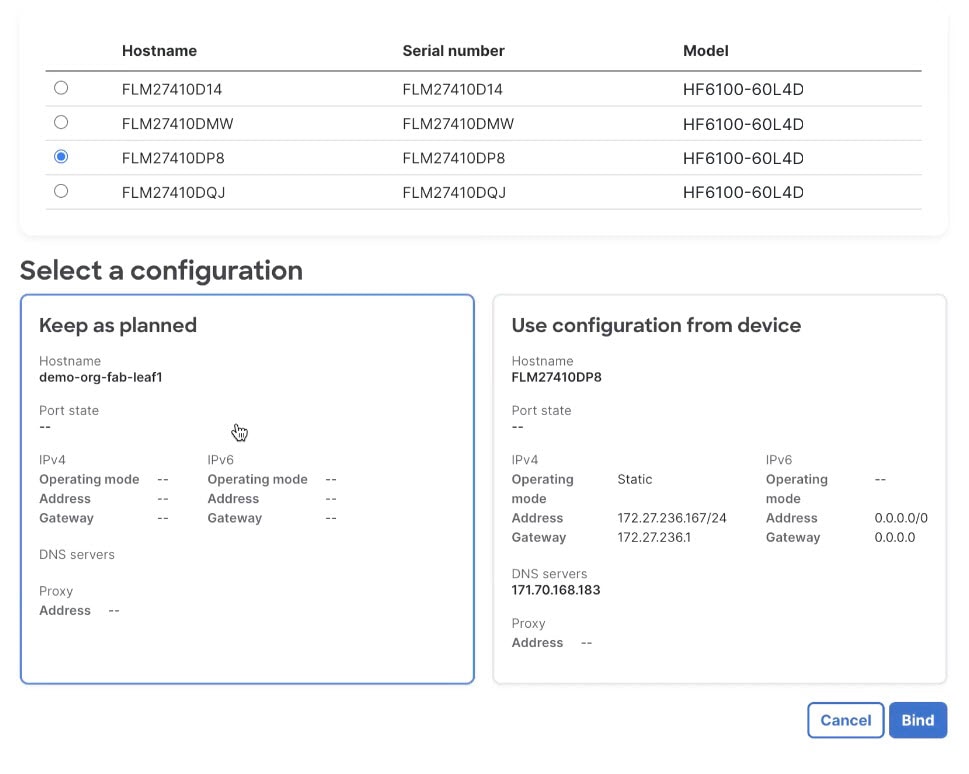Click serial number cell FLM27410DQJ
Screen dimensions: 969x774
(454, 193)
